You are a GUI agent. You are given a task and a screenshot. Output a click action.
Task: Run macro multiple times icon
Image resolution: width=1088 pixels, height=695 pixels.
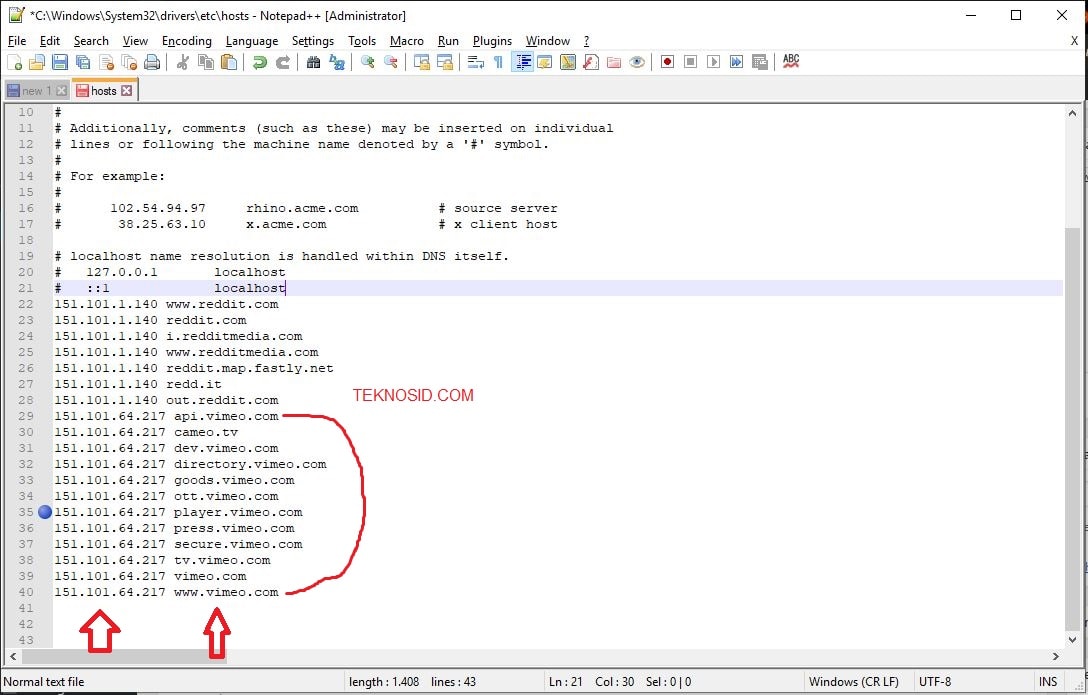(x=736, y=62)
